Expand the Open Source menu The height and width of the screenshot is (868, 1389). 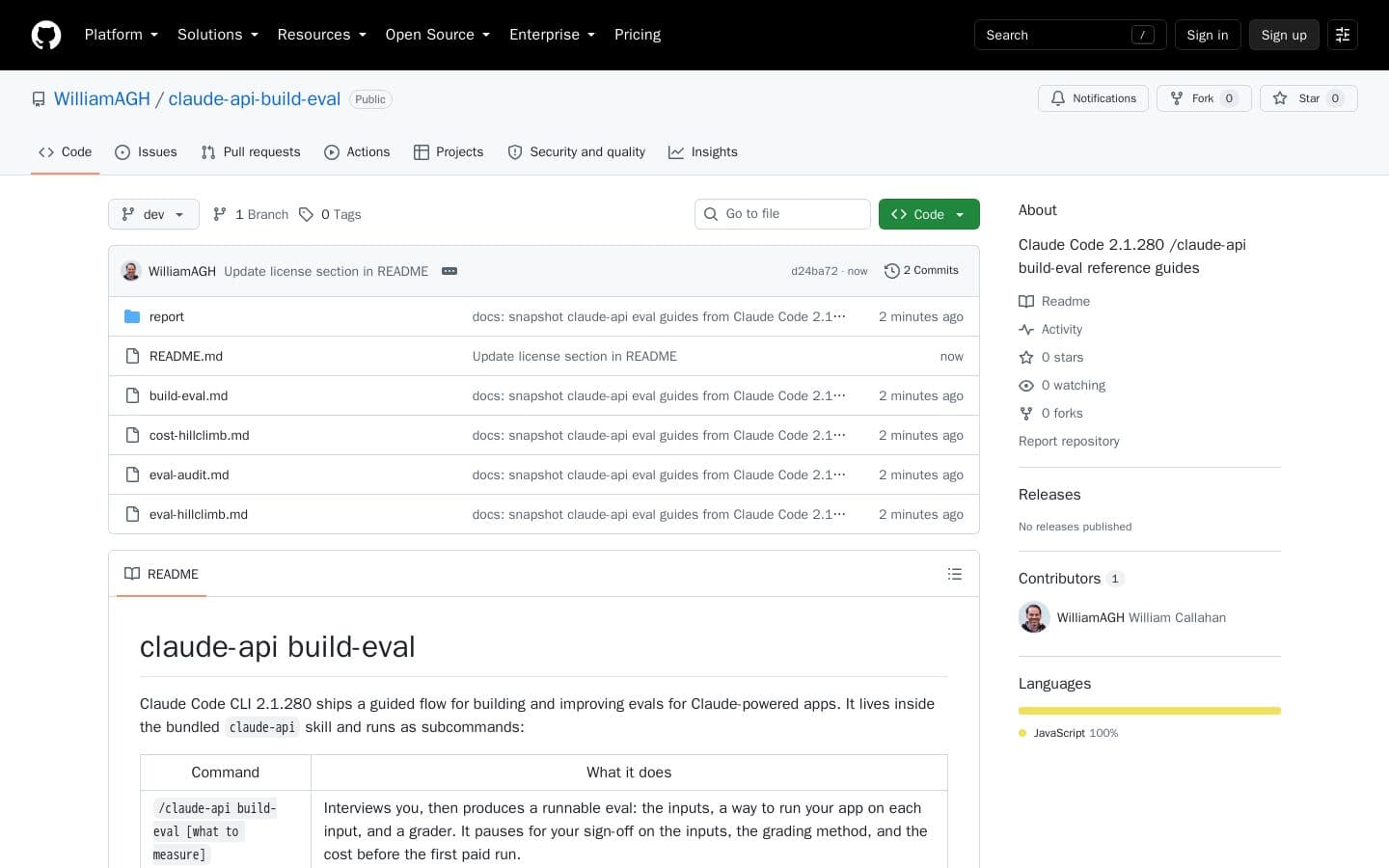pos(437,35)
